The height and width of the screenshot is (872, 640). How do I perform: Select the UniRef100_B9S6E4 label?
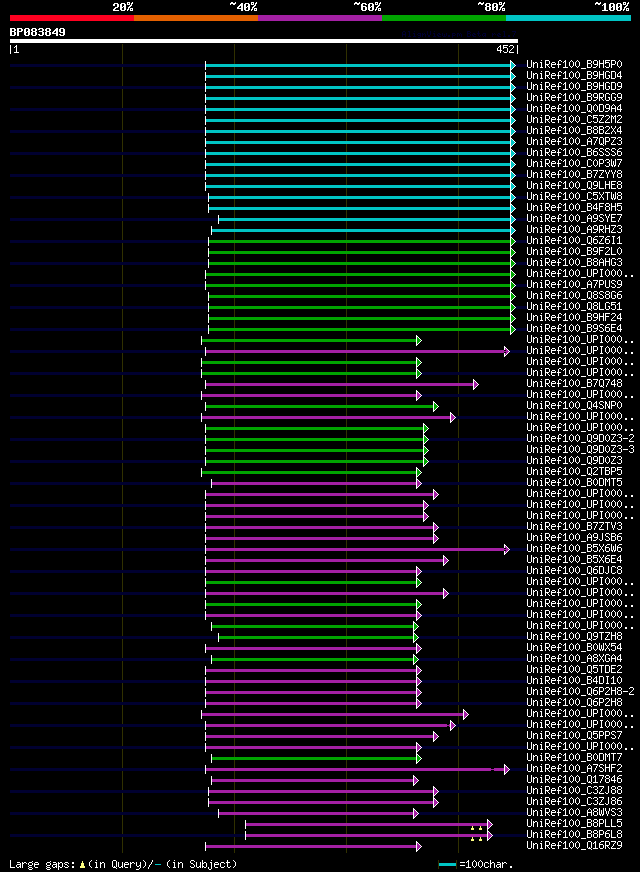click(x=574, y=329)
